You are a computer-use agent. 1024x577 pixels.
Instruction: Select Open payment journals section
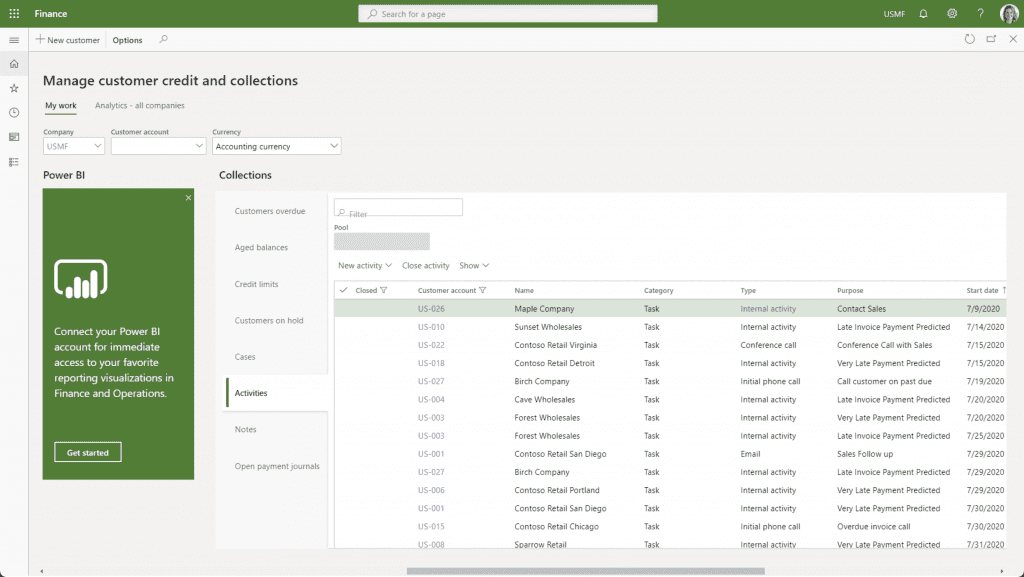(277, 466)
